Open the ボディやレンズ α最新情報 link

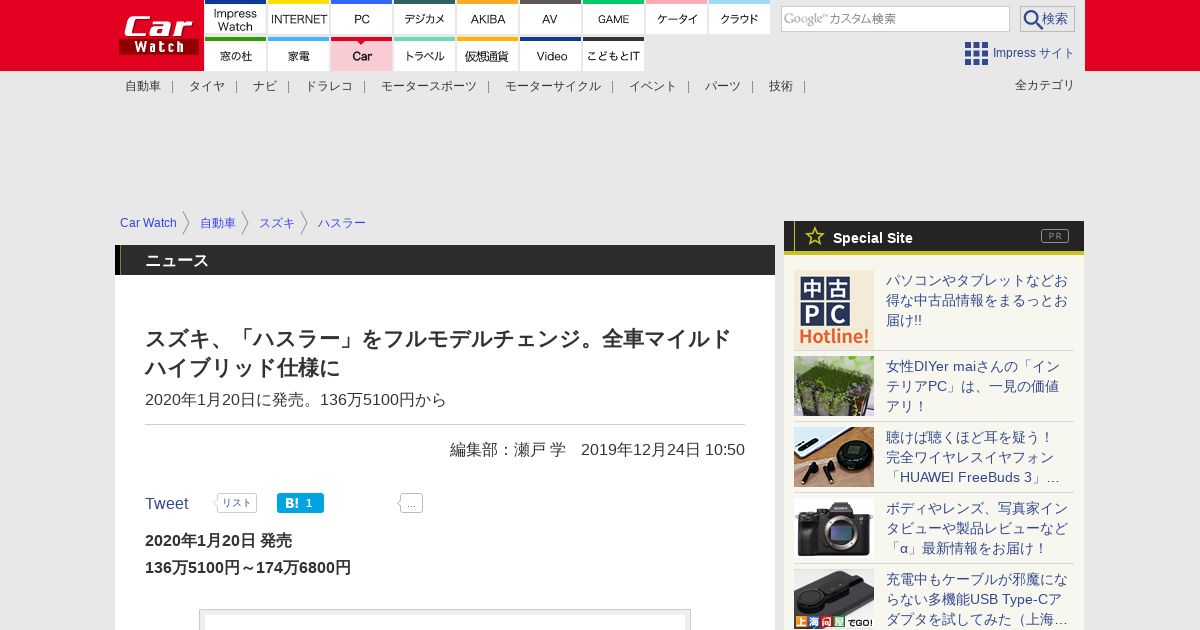[977, 528]
